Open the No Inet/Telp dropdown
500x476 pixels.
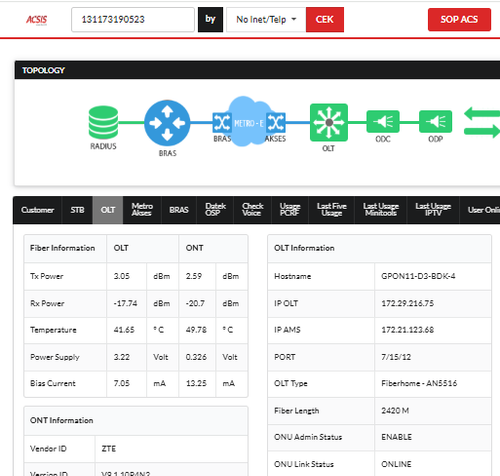coord(266,20)
